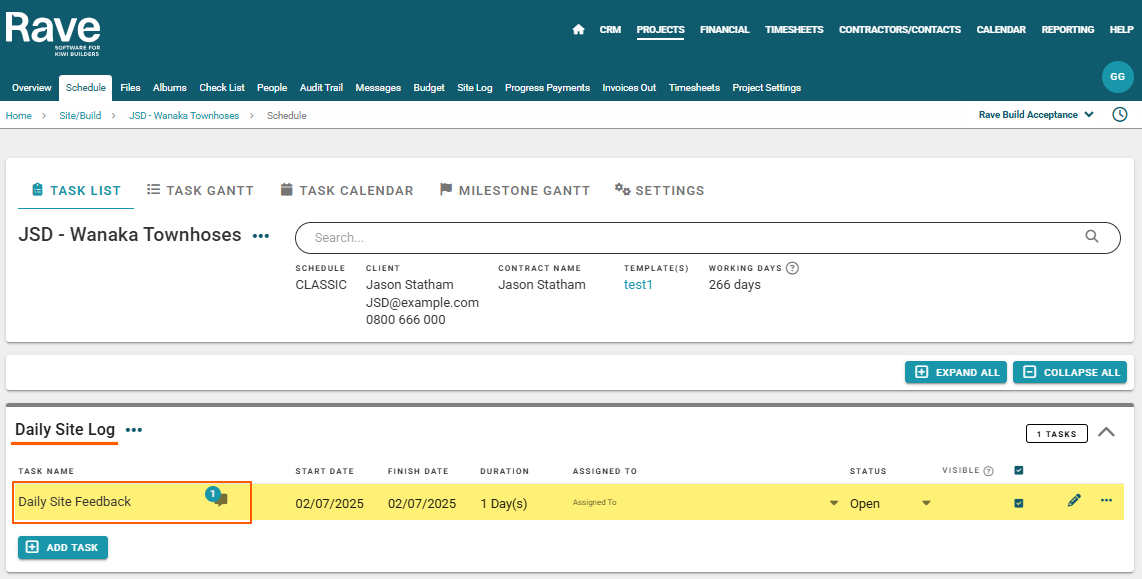Open the clock history icon
This screenshot has height=579, width=1142.
(1120, 115)
